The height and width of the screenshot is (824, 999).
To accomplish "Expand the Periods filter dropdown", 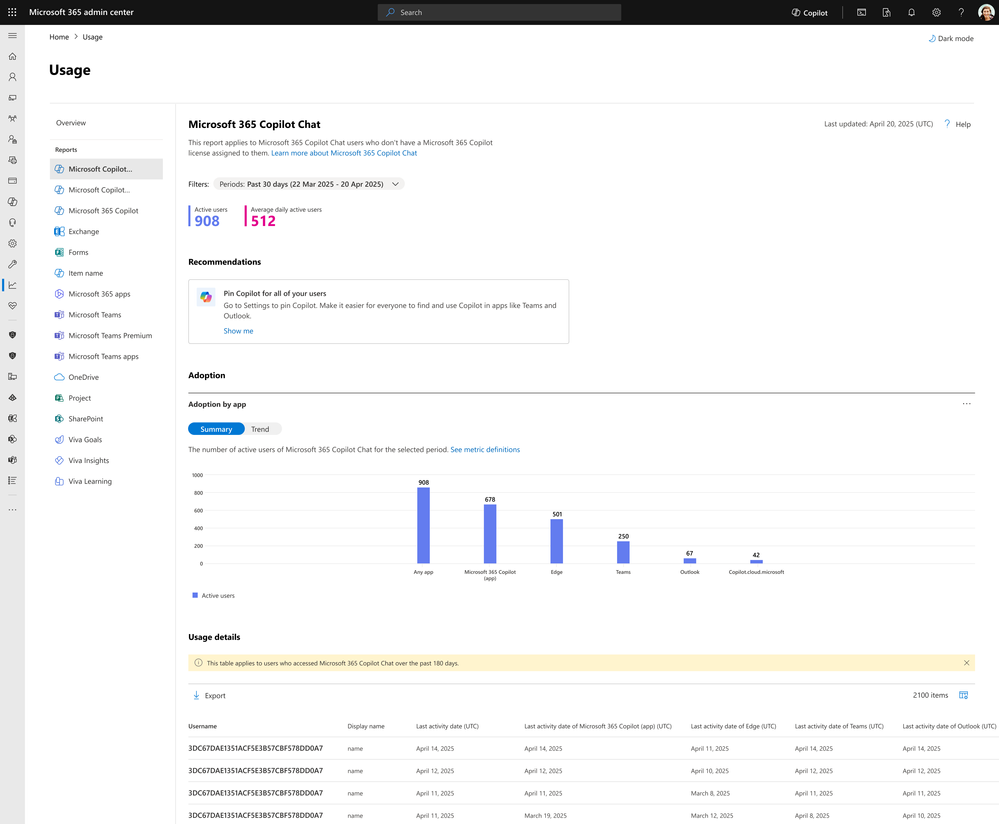I will (x=309, y=184).
